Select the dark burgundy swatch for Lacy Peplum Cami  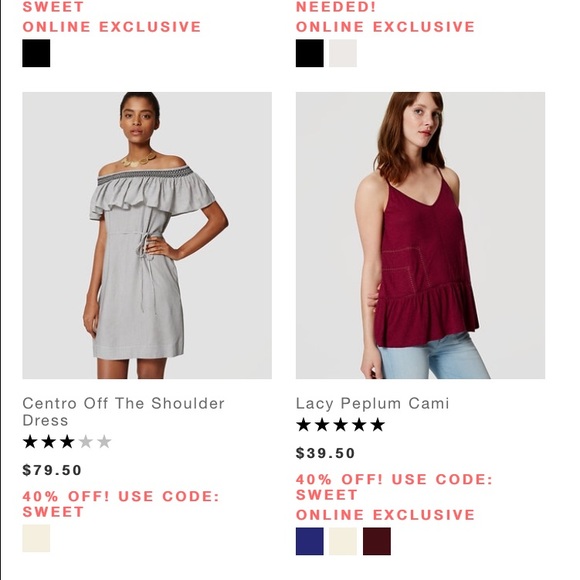377,541
